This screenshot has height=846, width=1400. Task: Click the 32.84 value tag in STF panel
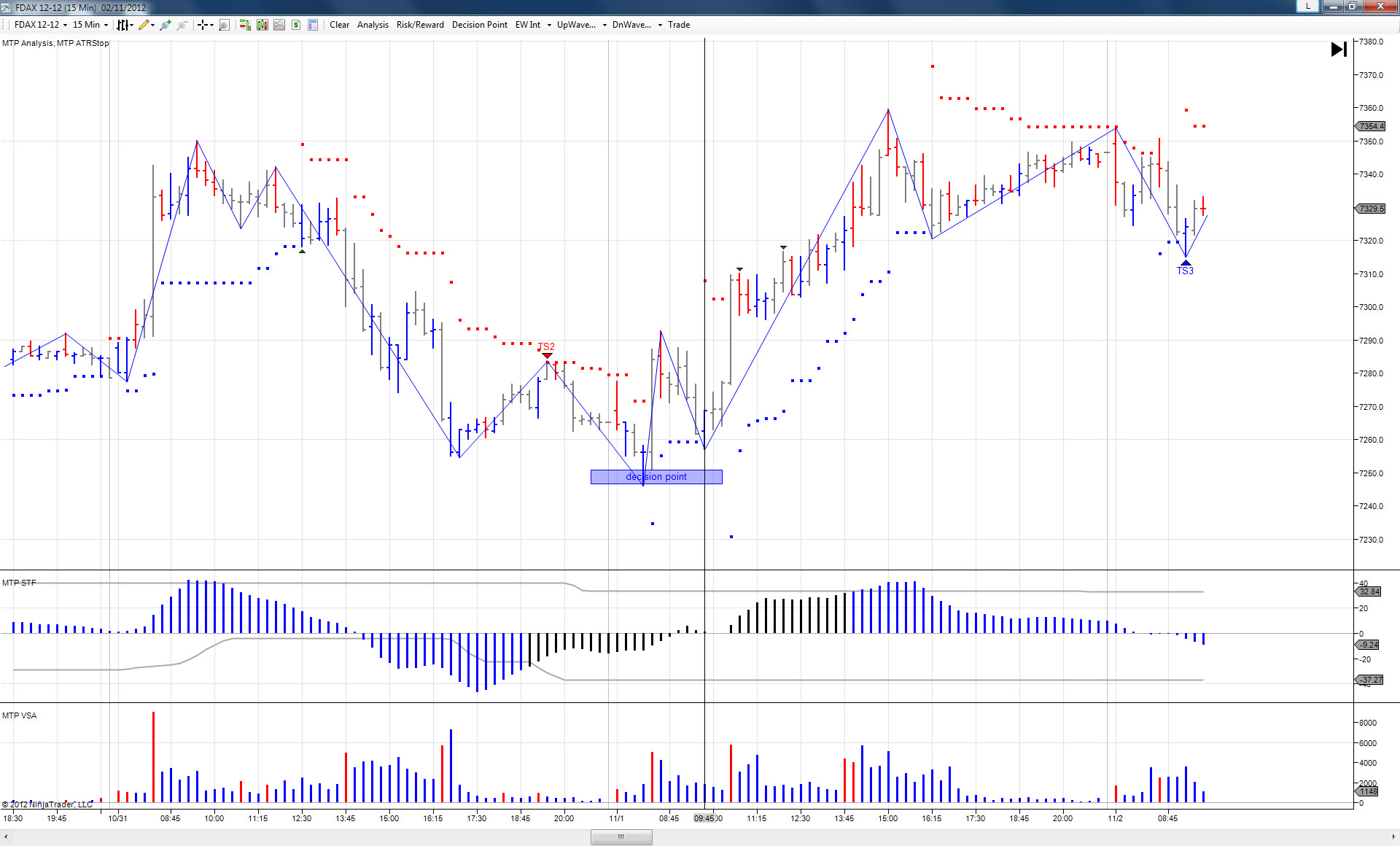tap(1369, 591)
